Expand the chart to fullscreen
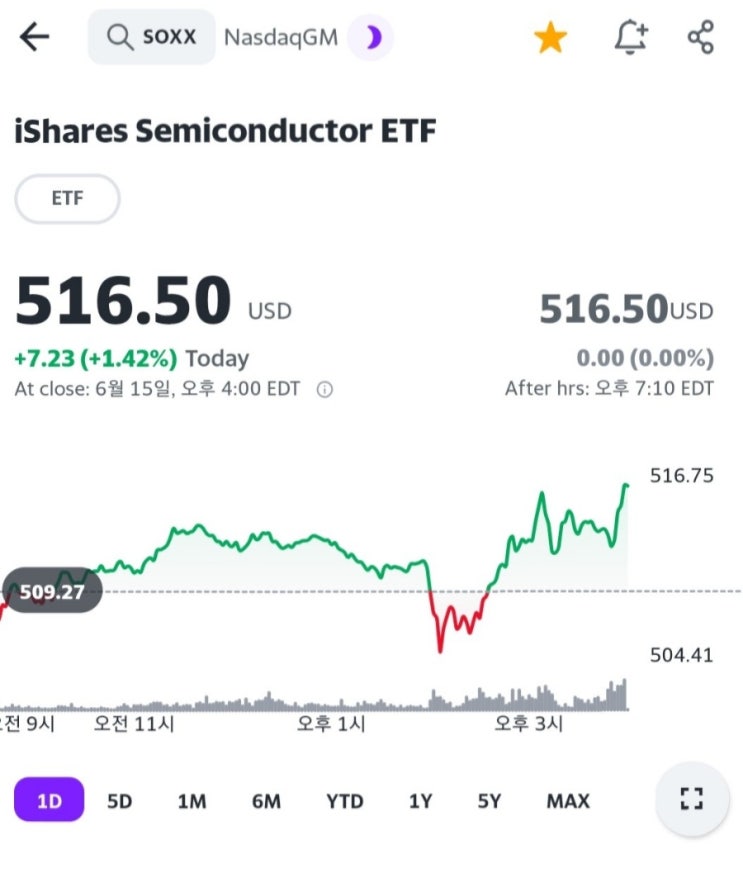This screenshot has width=743, height=873. (x=691, y=799)
